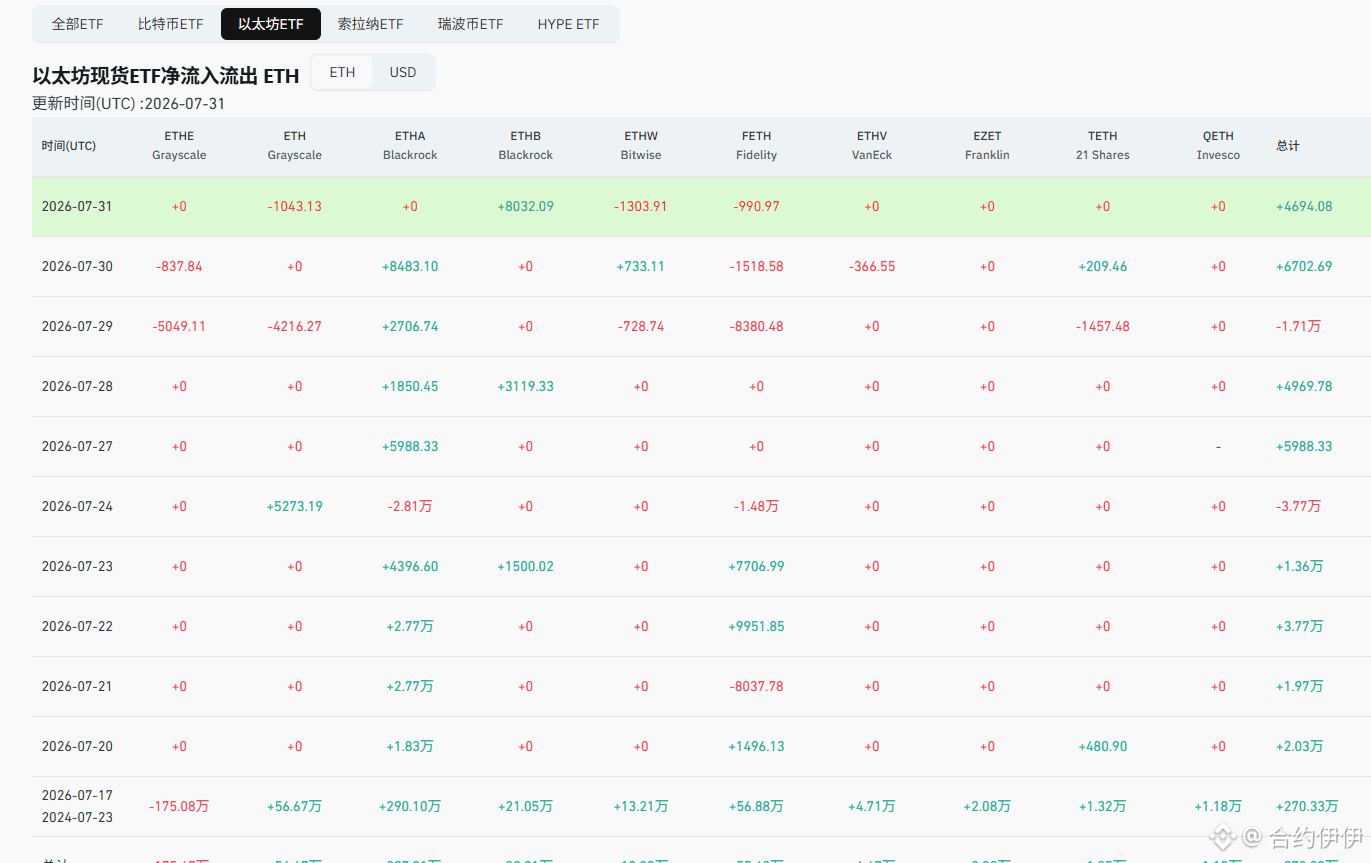The height and width of the screenshot is (863, 1371).
Task: Click the -8380.48 FETH value
Action: (756, 327)
